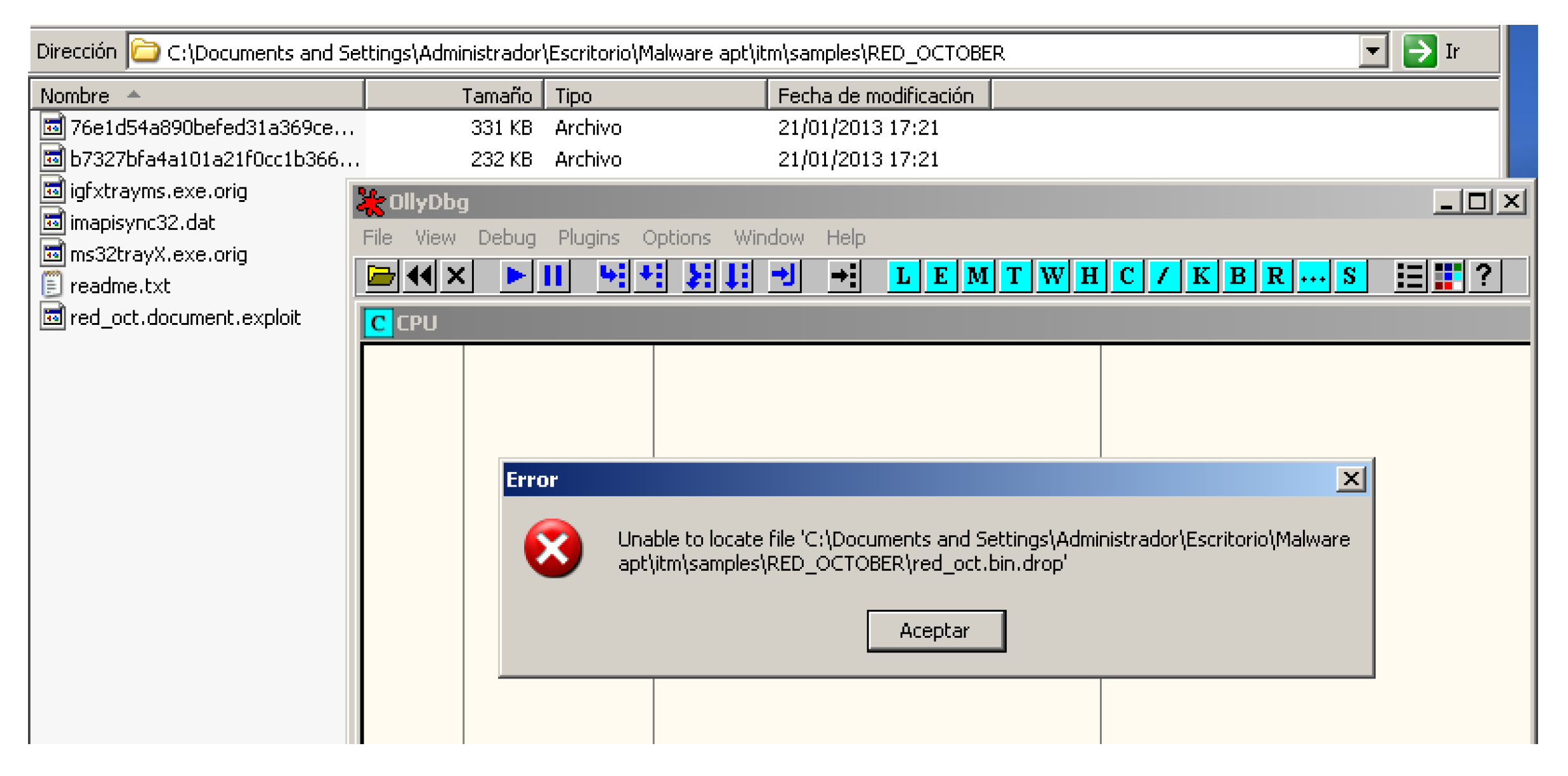Click the OllyDbg title bar icon

(x=370, y=202)
